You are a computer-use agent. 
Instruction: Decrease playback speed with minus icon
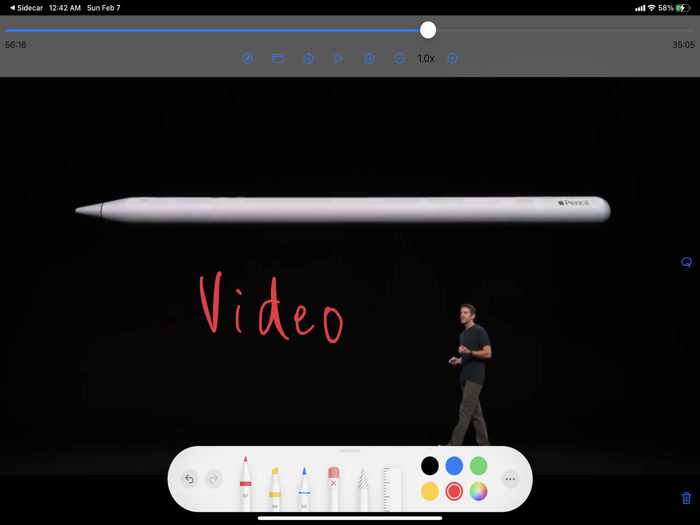(x=400, y=58)
